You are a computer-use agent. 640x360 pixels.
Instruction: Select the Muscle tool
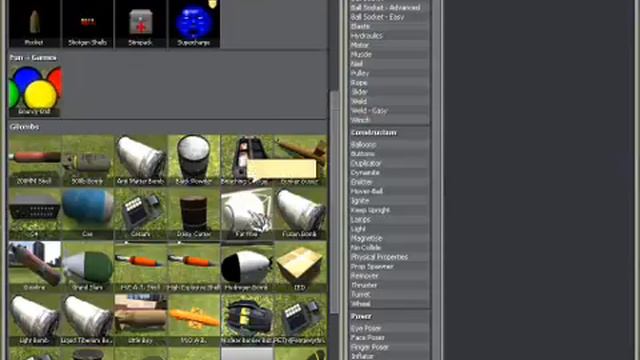click(390, 55)
